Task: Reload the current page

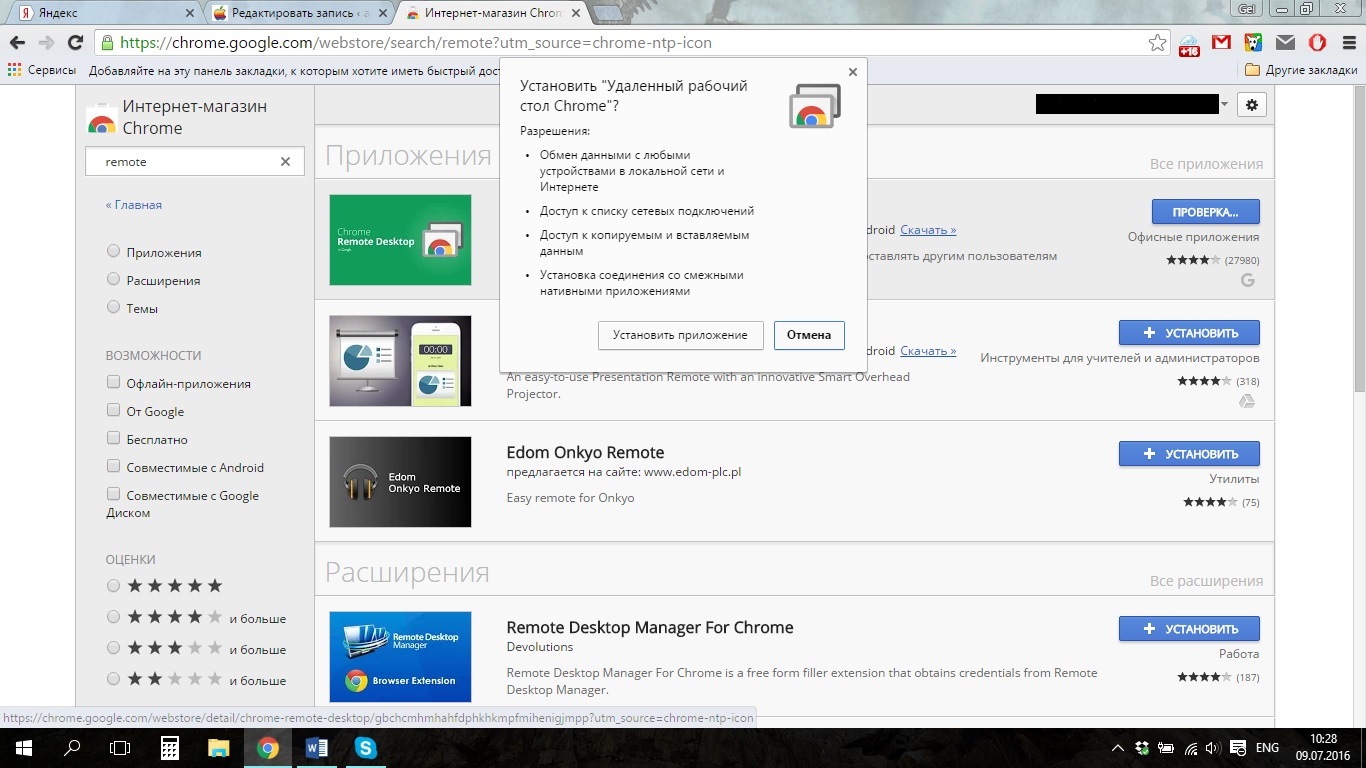Action: pyautogui.click(x=75, y=43)
